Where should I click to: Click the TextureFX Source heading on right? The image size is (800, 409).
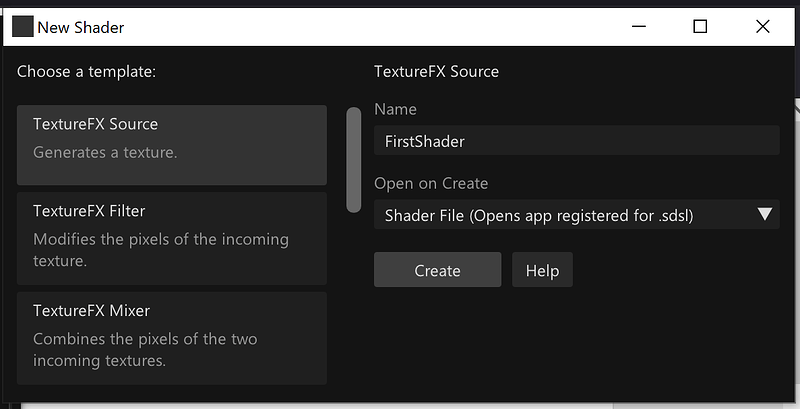point(437,71)
